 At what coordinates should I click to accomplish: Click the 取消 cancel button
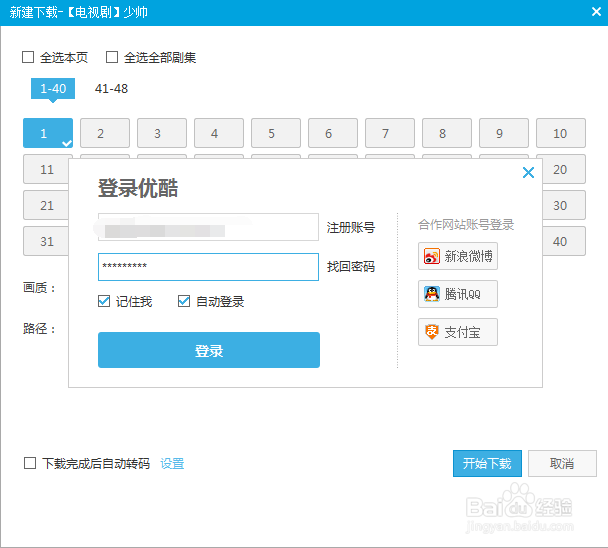pyautogui.click(x=562, y=463)
